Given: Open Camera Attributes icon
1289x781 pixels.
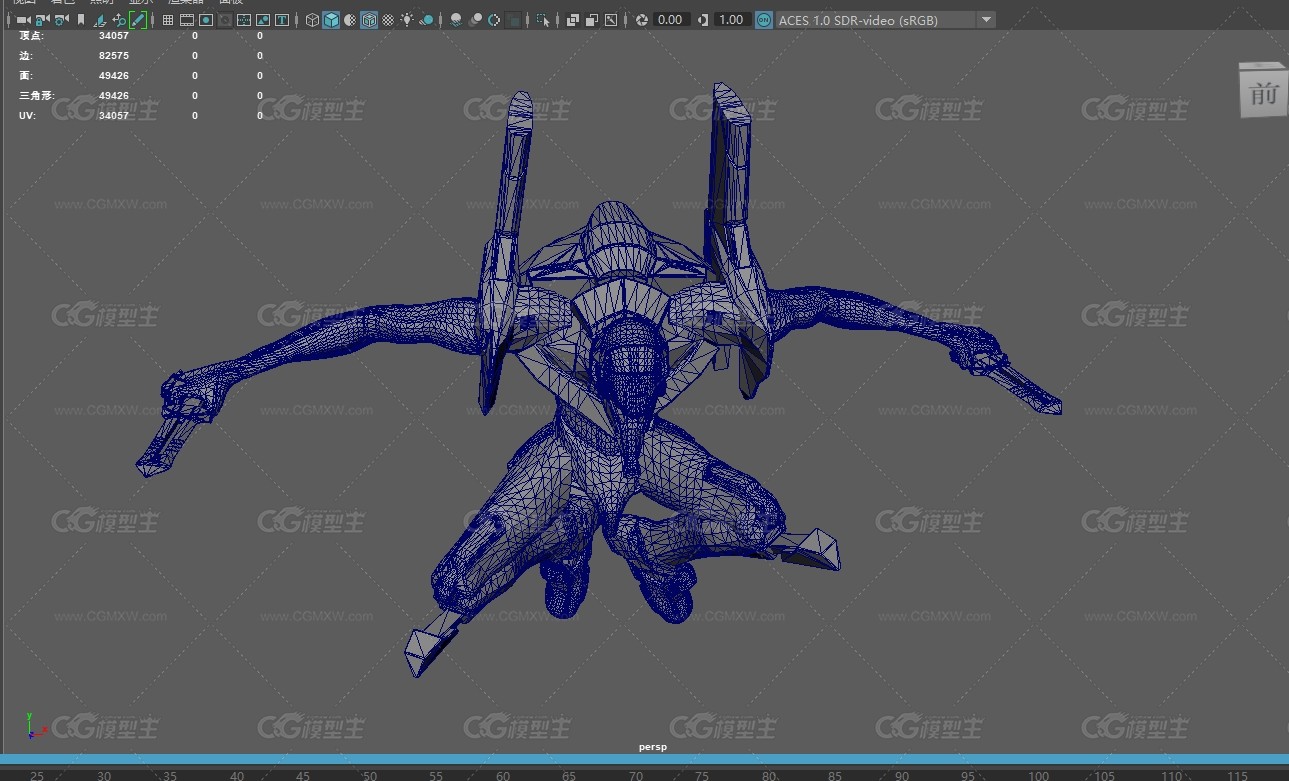Looking at the screenshot, I should coord(61,20).
